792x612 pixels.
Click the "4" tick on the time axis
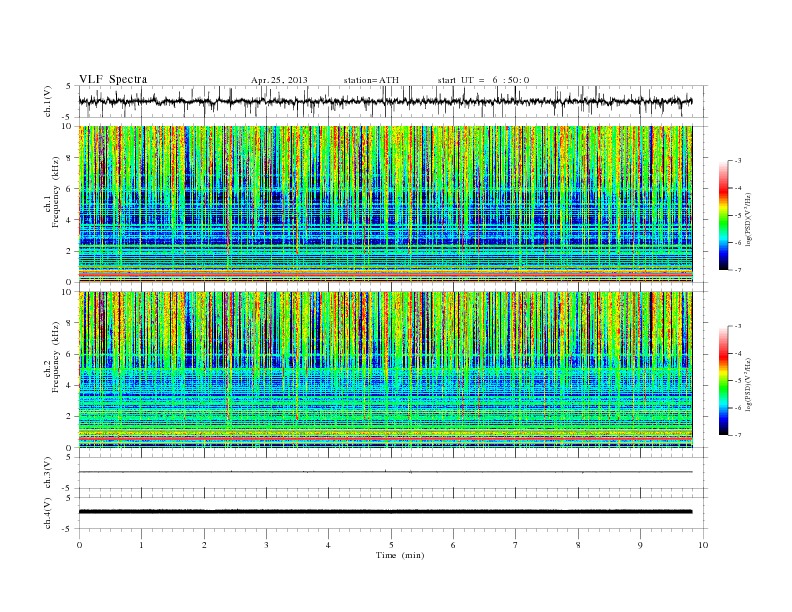click(x=328, y=545)
